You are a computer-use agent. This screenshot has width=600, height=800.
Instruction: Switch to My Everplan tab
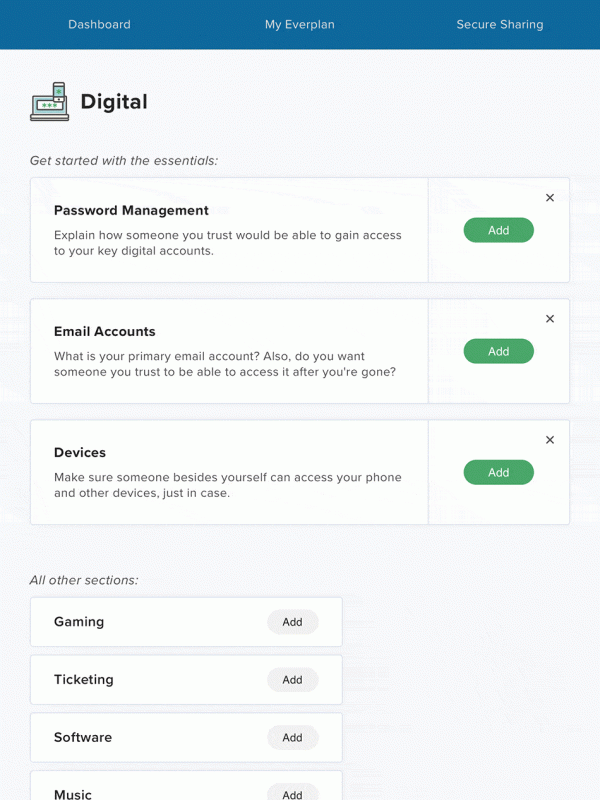point(299,24)
